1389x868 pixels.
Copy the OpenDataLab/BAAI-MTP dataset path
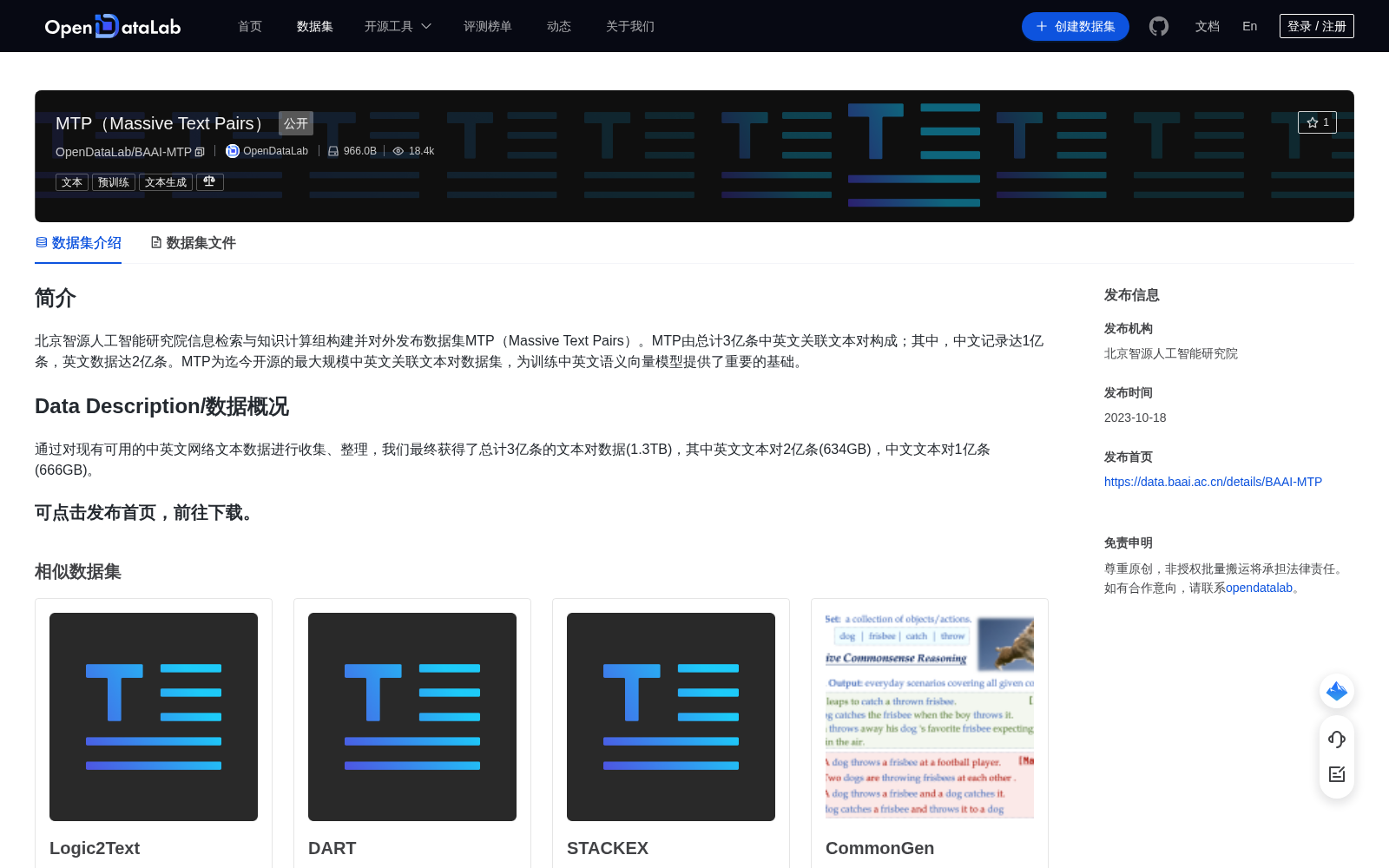pyautogui.click(x=200, y=152)
